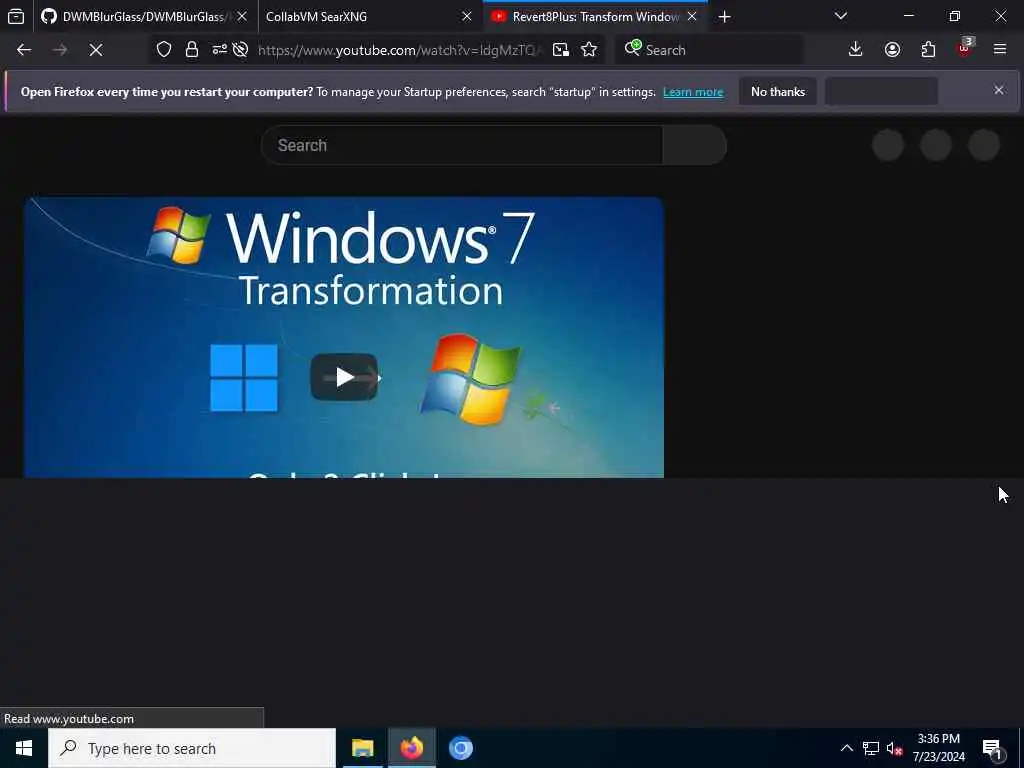Bookmark this page with the star icon
Screen dimensions: 1024x768
[x=589, y=50]
